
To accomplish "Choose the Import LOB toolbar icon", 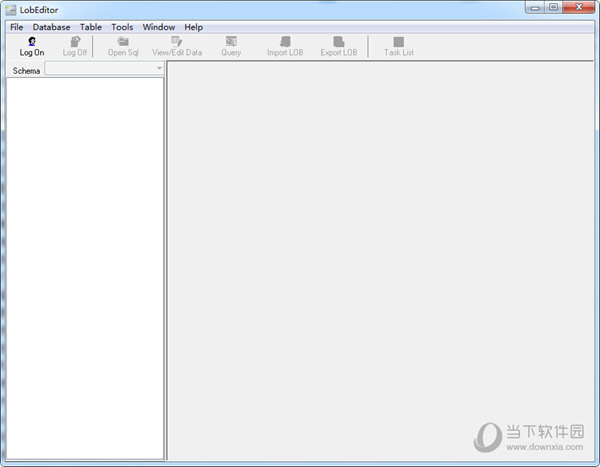I will (x=285, y=41).
